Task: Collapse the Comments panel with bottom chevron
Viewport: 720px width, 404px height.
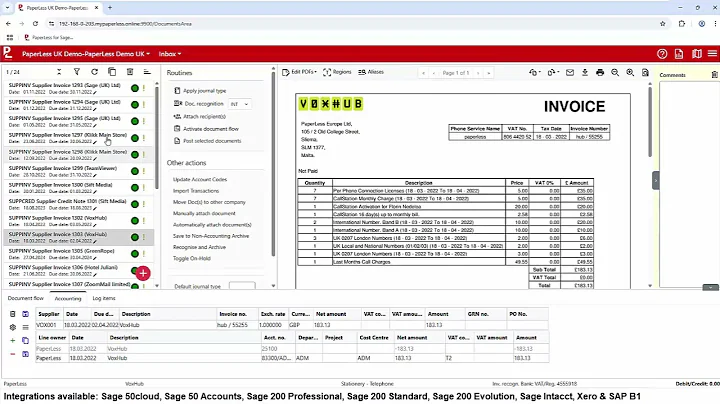Action: [710, 287]
